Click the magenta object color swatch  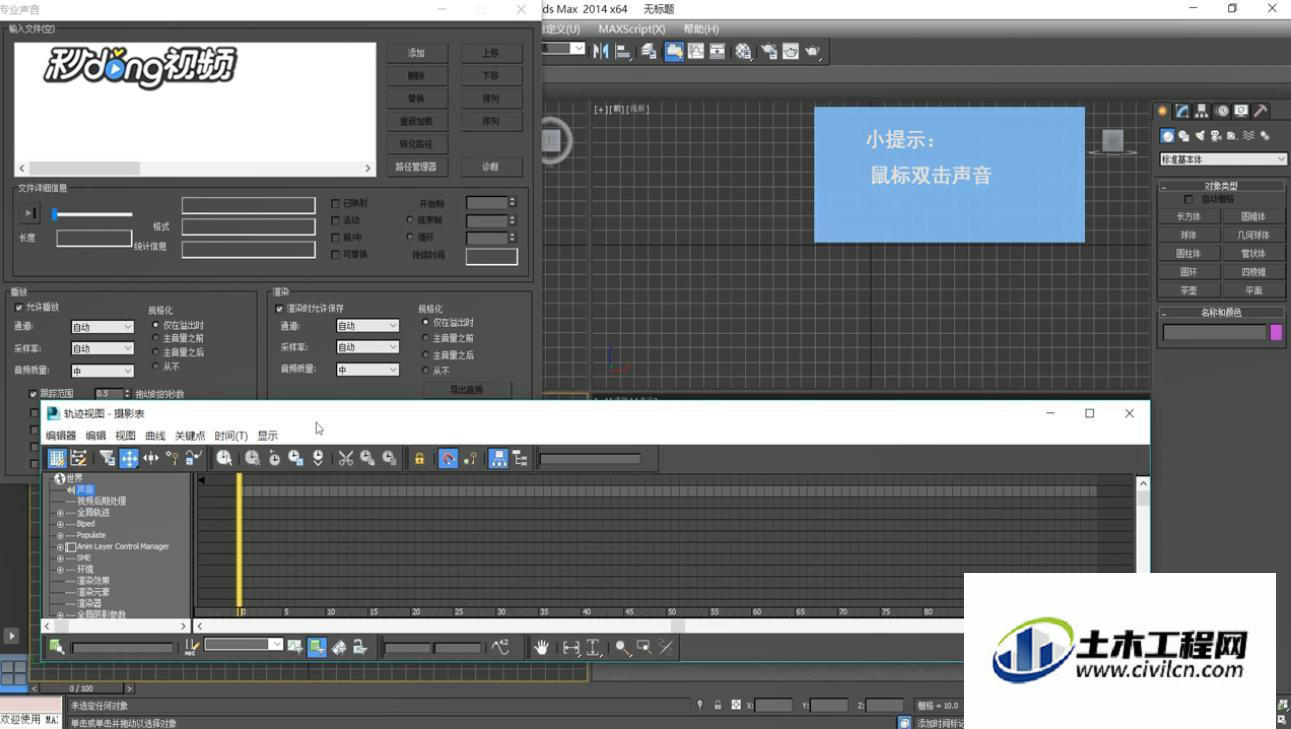coord(1276,333)
